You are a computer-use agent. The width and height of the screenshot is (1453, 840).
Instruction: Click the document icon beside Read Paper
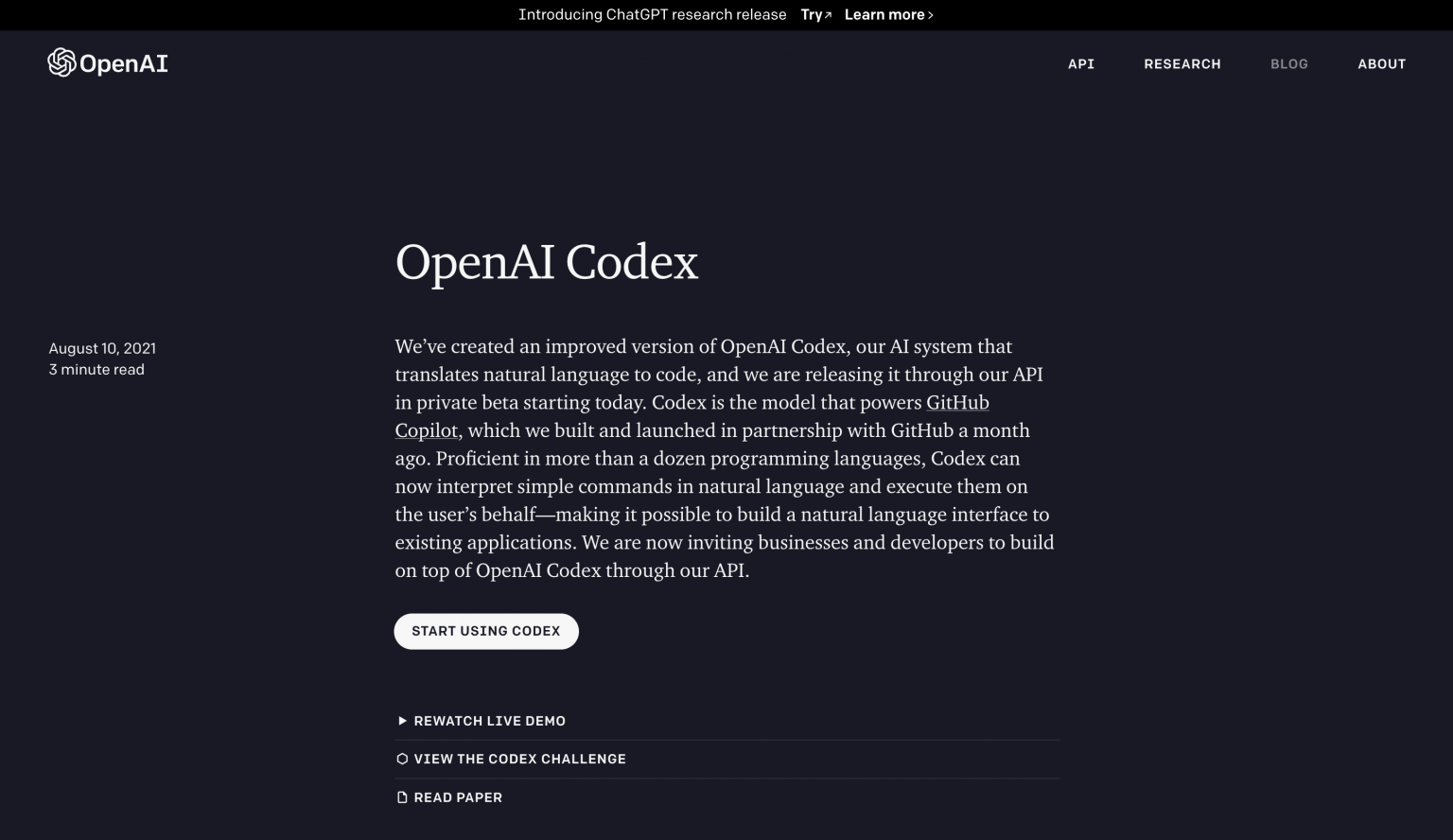[402, 797]
